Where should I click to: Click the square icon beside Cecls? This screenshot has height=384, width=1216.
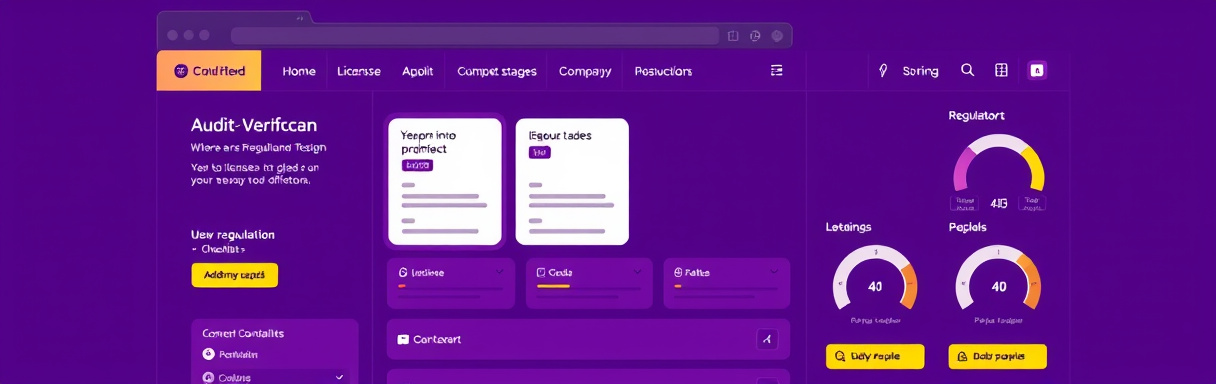[x=541, y=272]
